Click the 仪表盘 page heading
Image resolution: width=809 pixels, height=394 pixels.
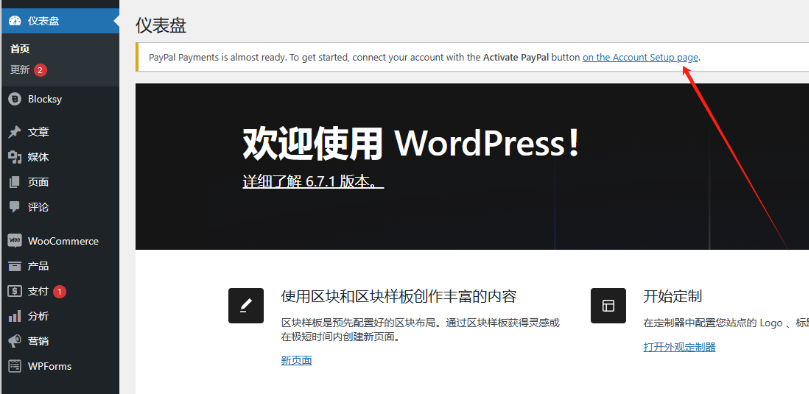(161, 25)
